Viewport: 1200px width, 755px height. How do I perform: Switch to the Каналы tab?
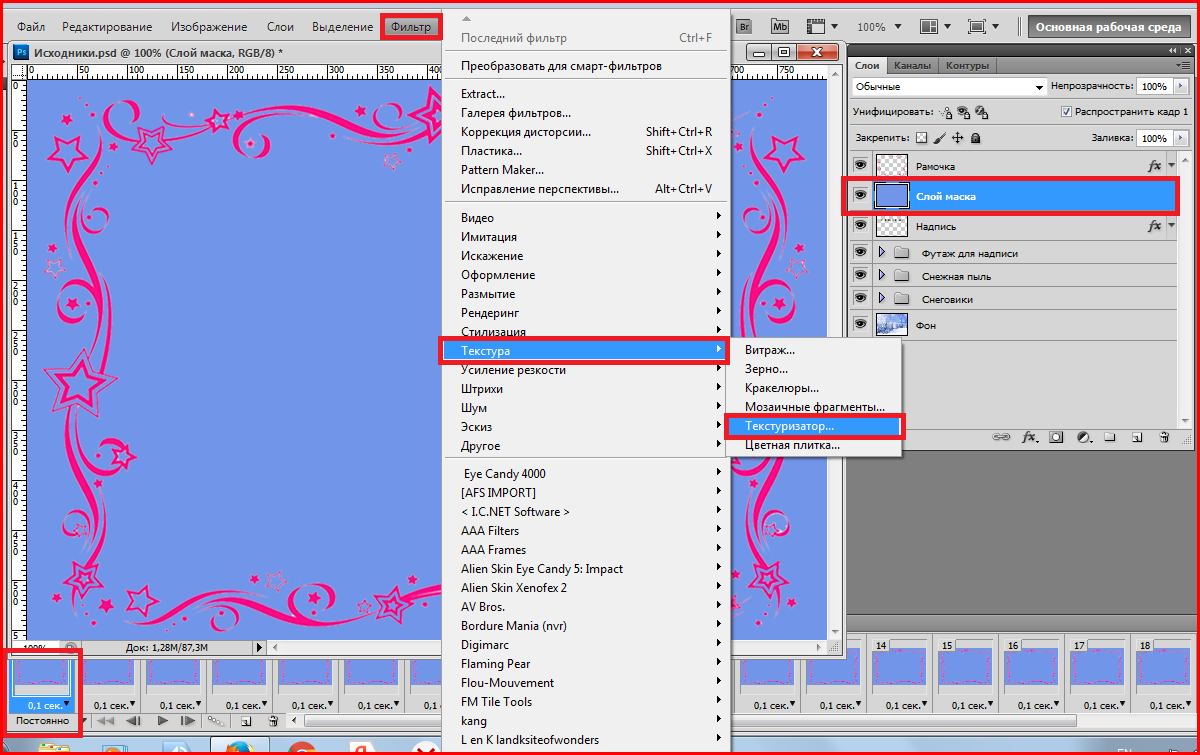pos(912,66)
